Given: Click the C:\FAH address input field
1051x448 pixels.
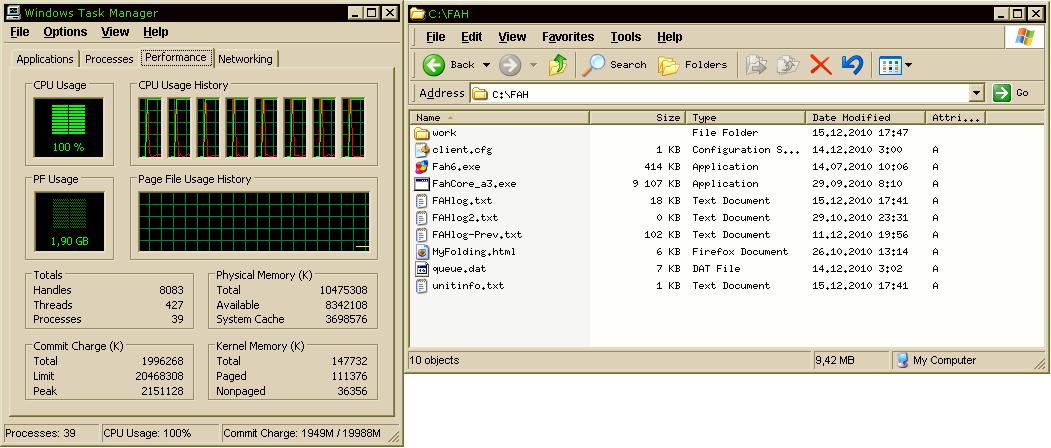Looking at the screenshot, I should [720, 94].
